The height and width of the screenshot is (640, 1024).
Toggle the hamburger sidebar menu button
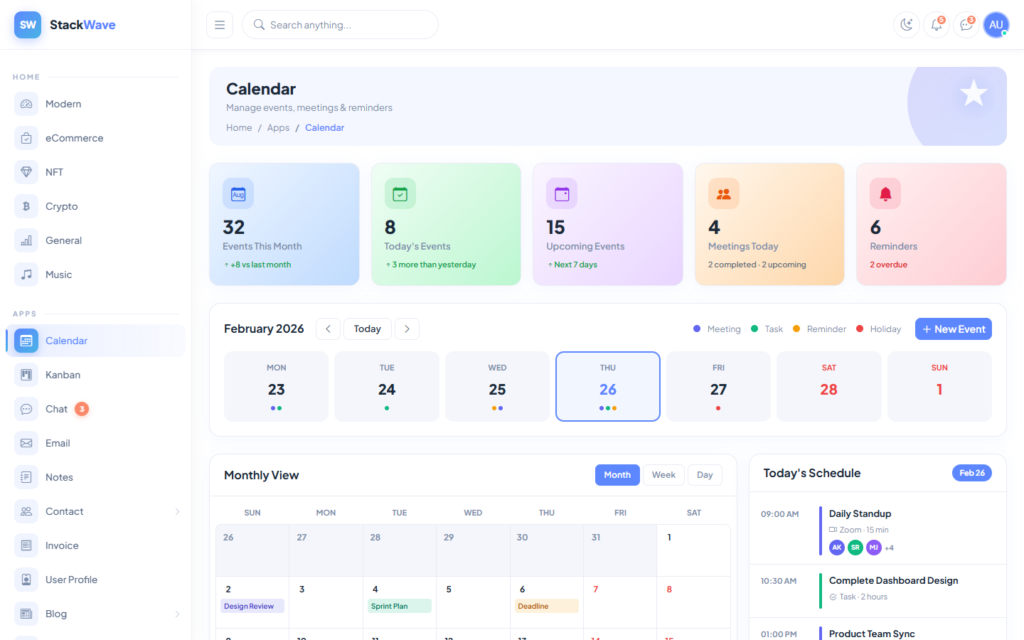coord(219,25)
